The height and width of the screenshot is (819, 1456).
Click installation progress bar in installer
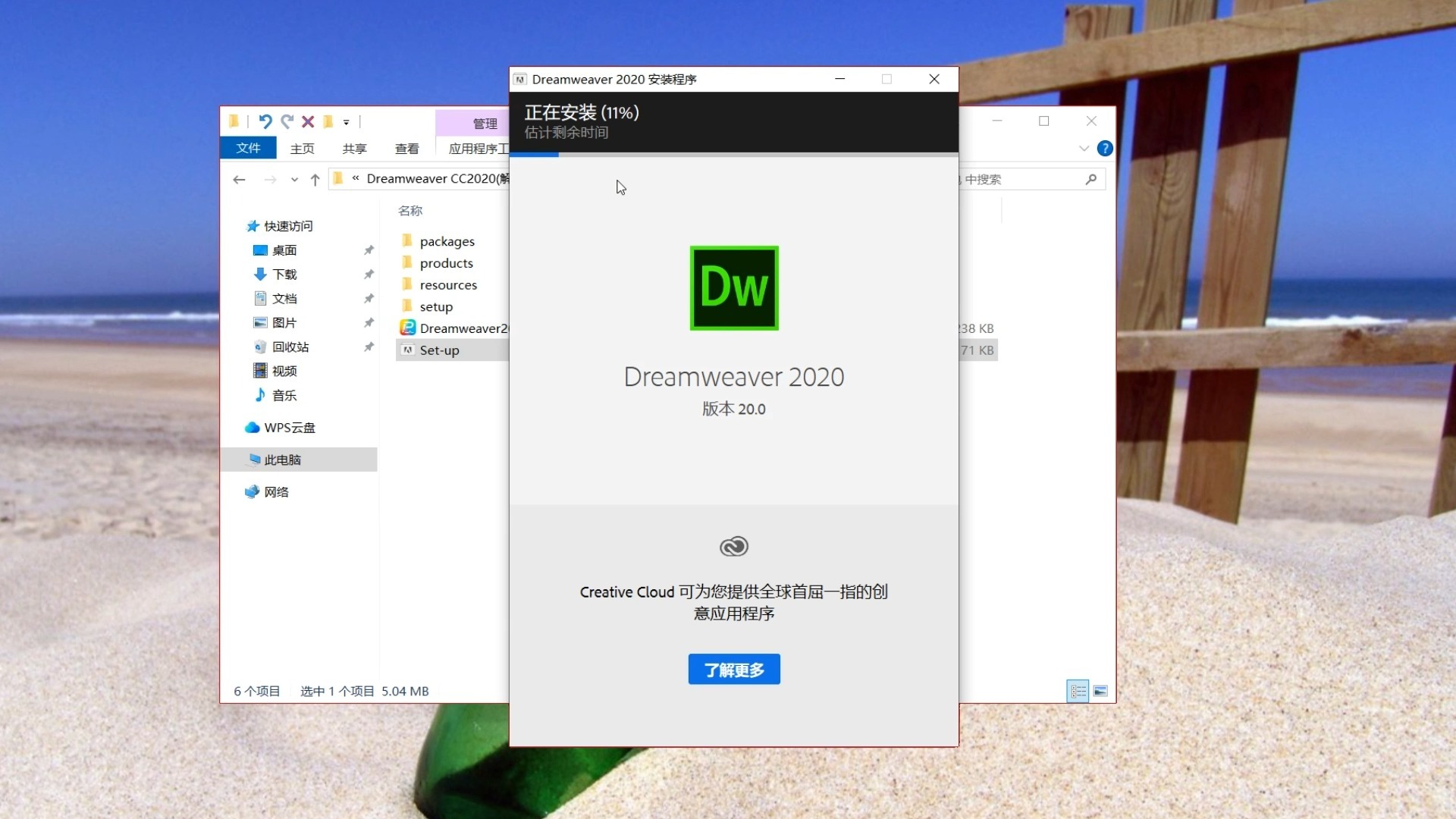coord(734,155)
